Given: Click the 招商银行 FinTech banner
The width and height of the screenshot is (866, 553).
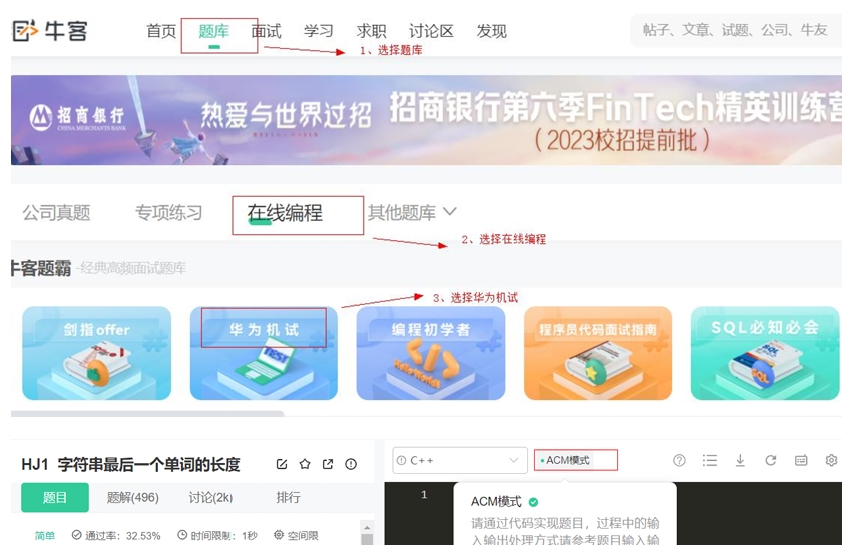Looking at the screenshot, I should (426, 120).
